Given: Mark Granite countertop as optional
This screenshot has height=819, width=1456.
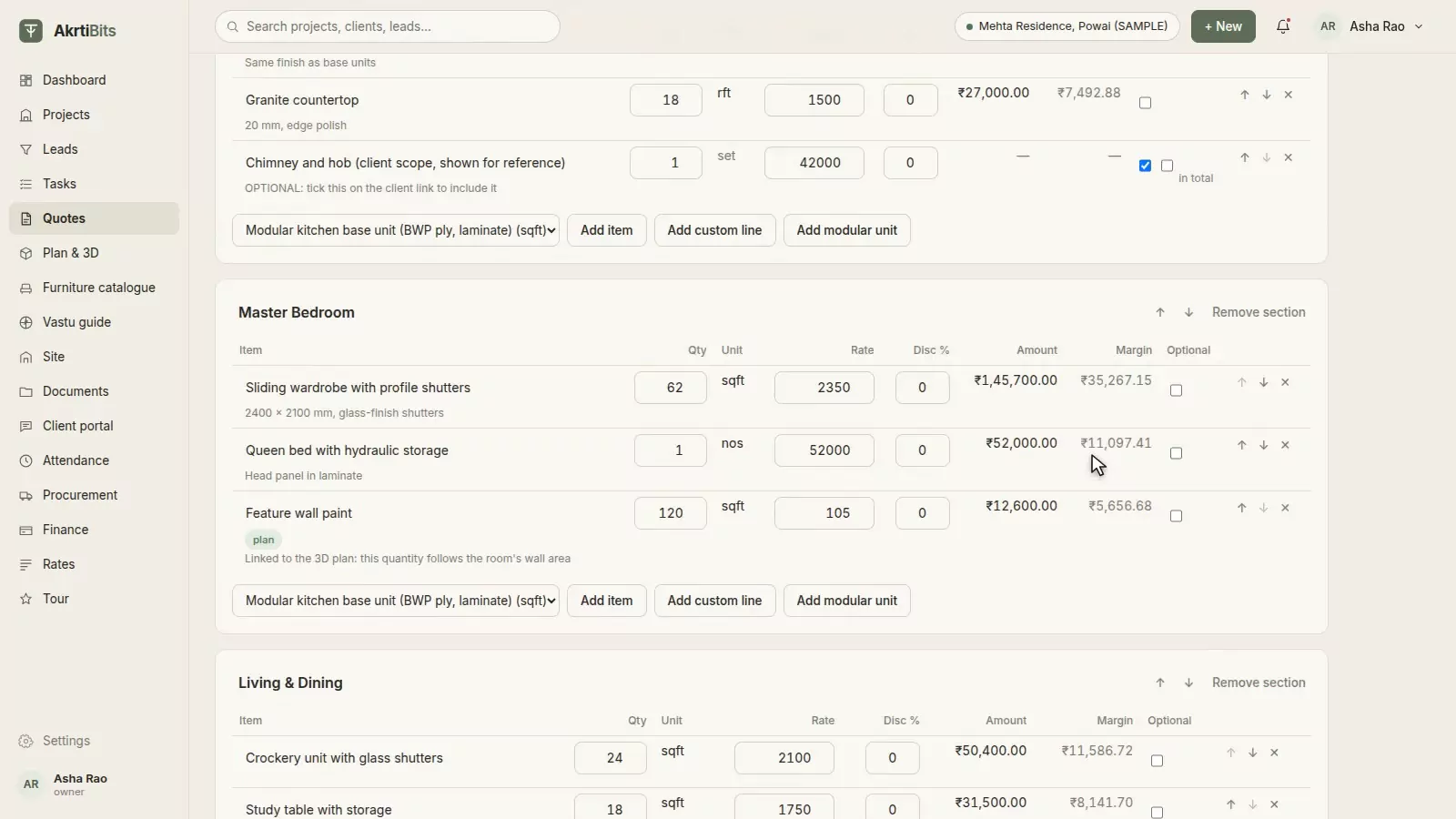Looking at the screenshot, I should [1146, 103].
